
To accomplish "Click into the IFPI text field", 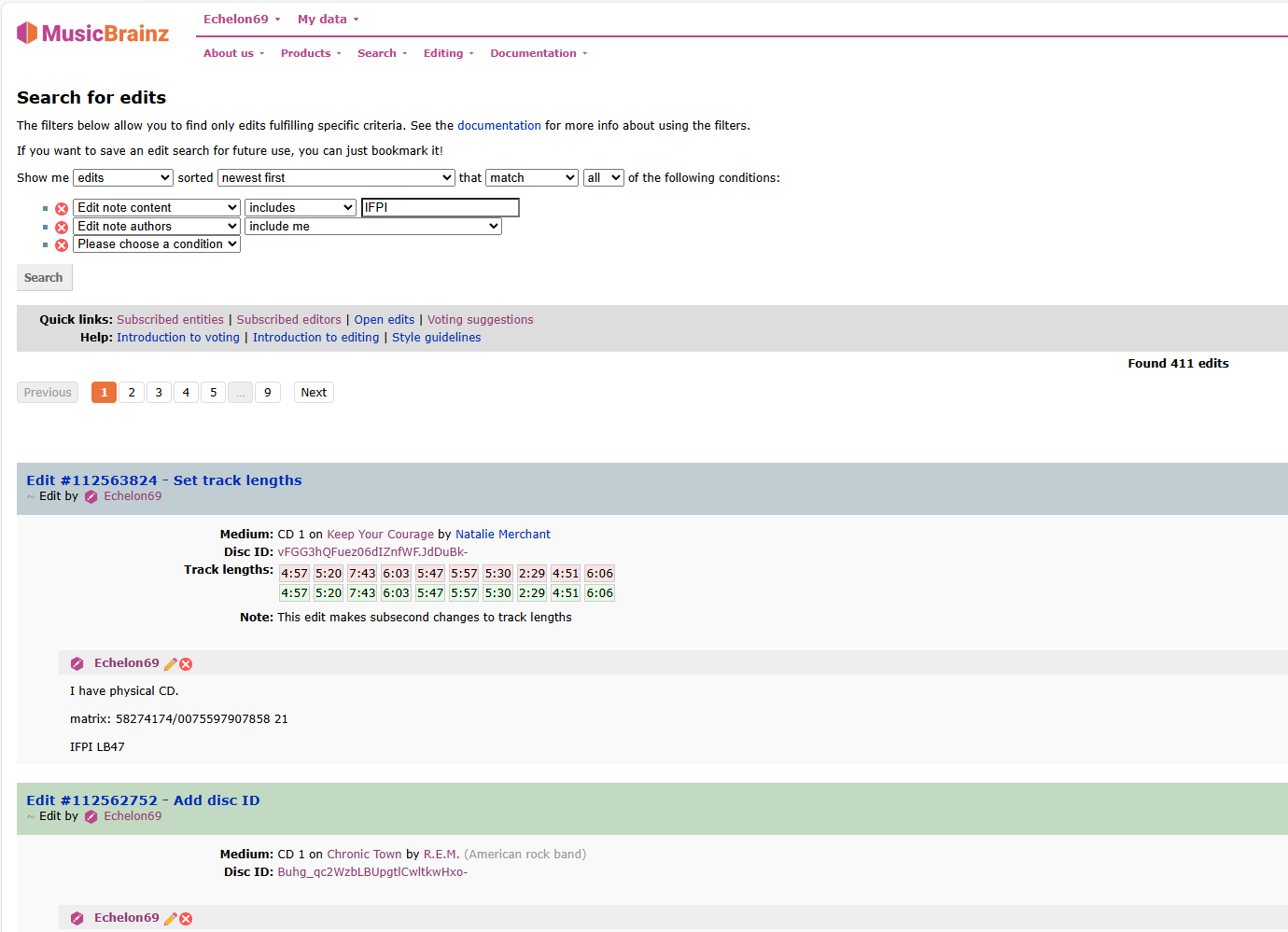I will click(x=441, y=207).
